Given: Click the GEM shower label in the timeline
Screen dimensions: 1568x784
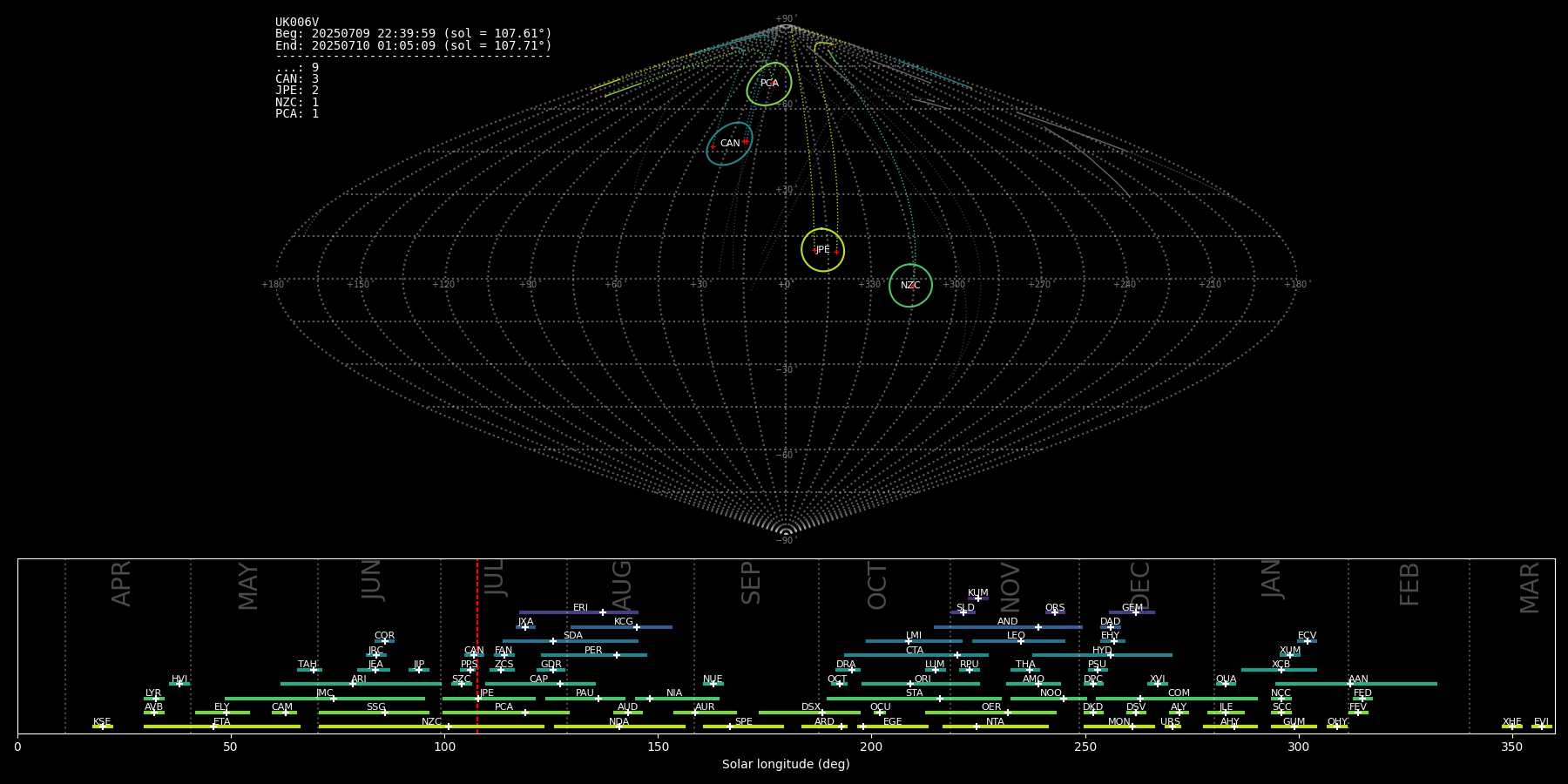Looking at the screenshot, I should tap(1132, 608).
